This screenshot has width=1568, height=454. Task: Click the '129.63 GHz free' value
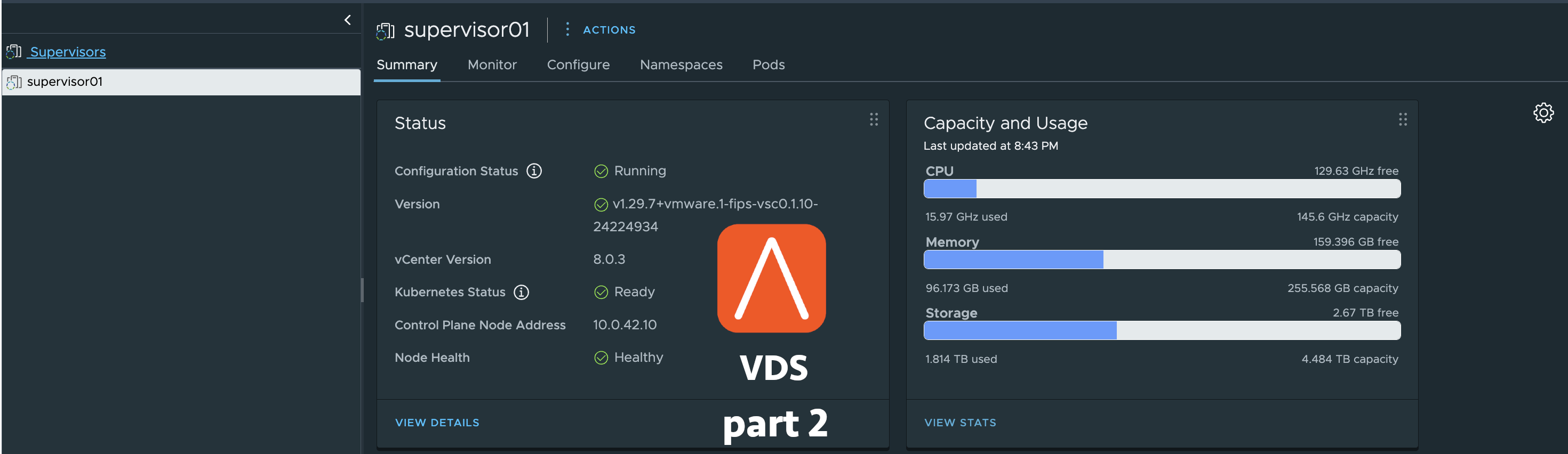coord(1356,172)
